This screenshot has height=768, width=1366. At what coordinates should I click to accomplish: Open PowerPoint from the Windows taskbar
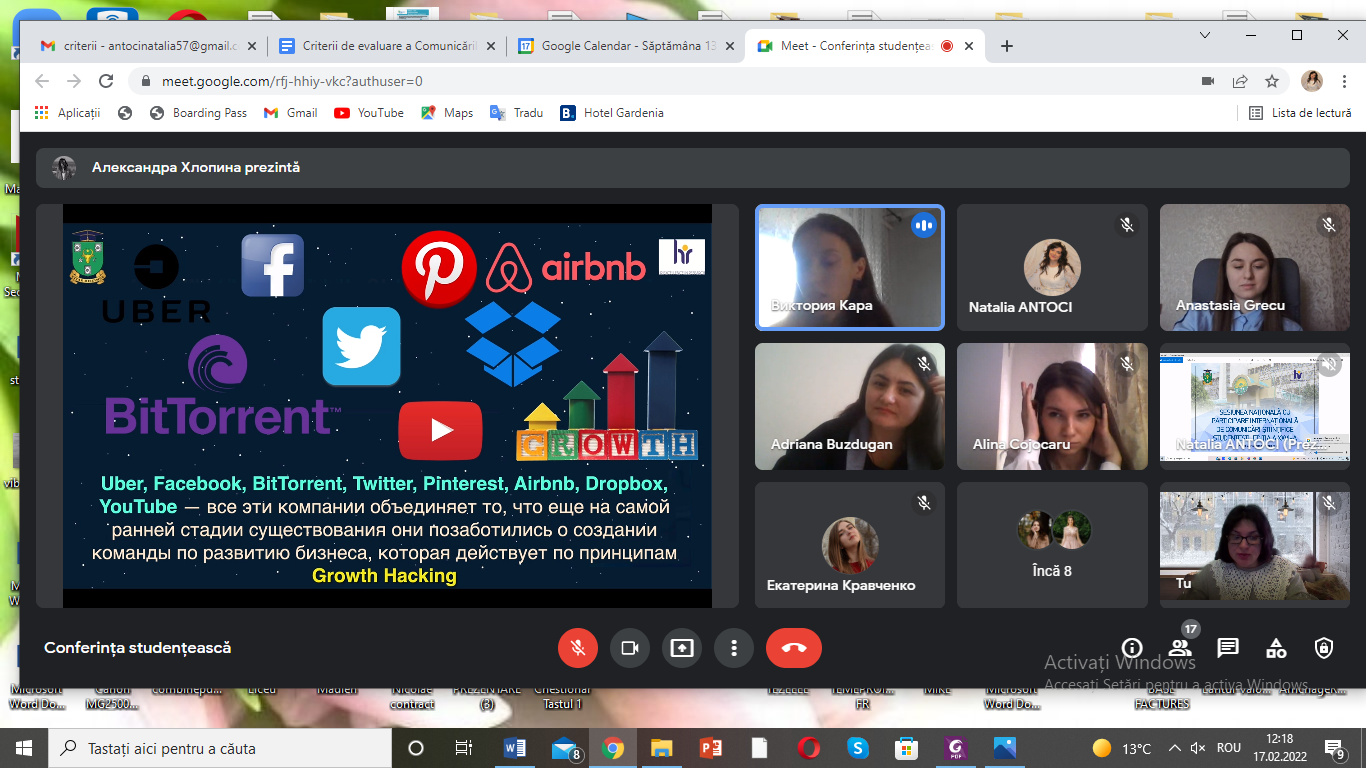pyautogui.click(x=710, y=748)
